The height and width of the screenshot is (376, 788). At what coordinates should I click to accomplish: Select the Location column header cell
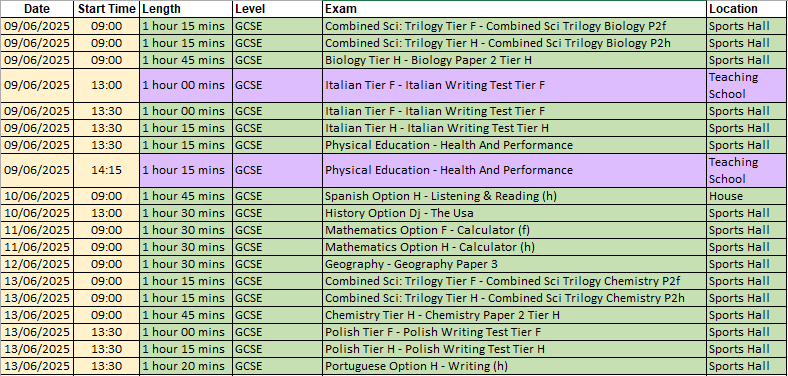tap(747, 9)
